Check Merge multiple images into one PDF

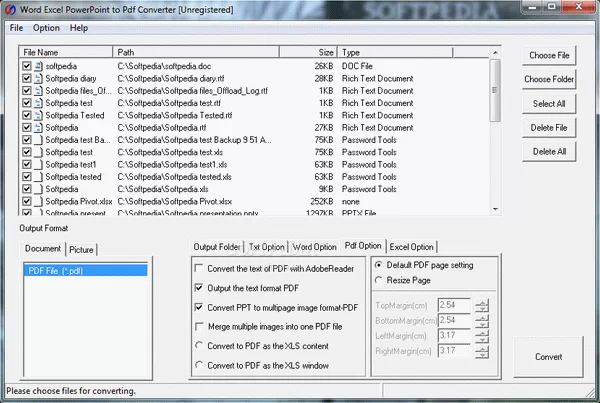200,327
